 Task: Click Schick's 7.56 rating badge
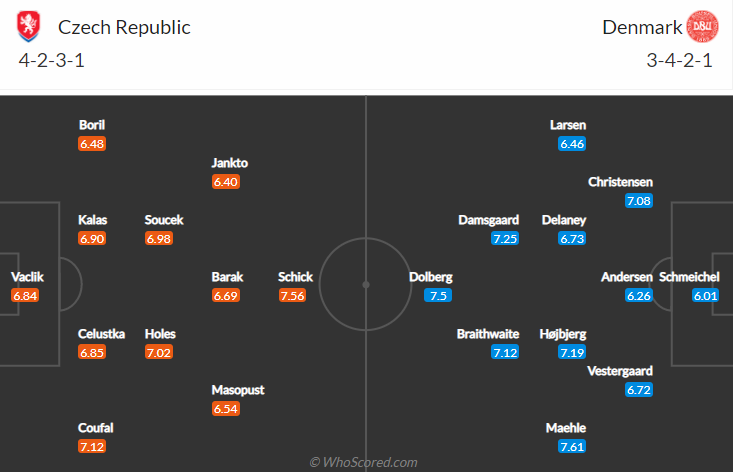292,295
